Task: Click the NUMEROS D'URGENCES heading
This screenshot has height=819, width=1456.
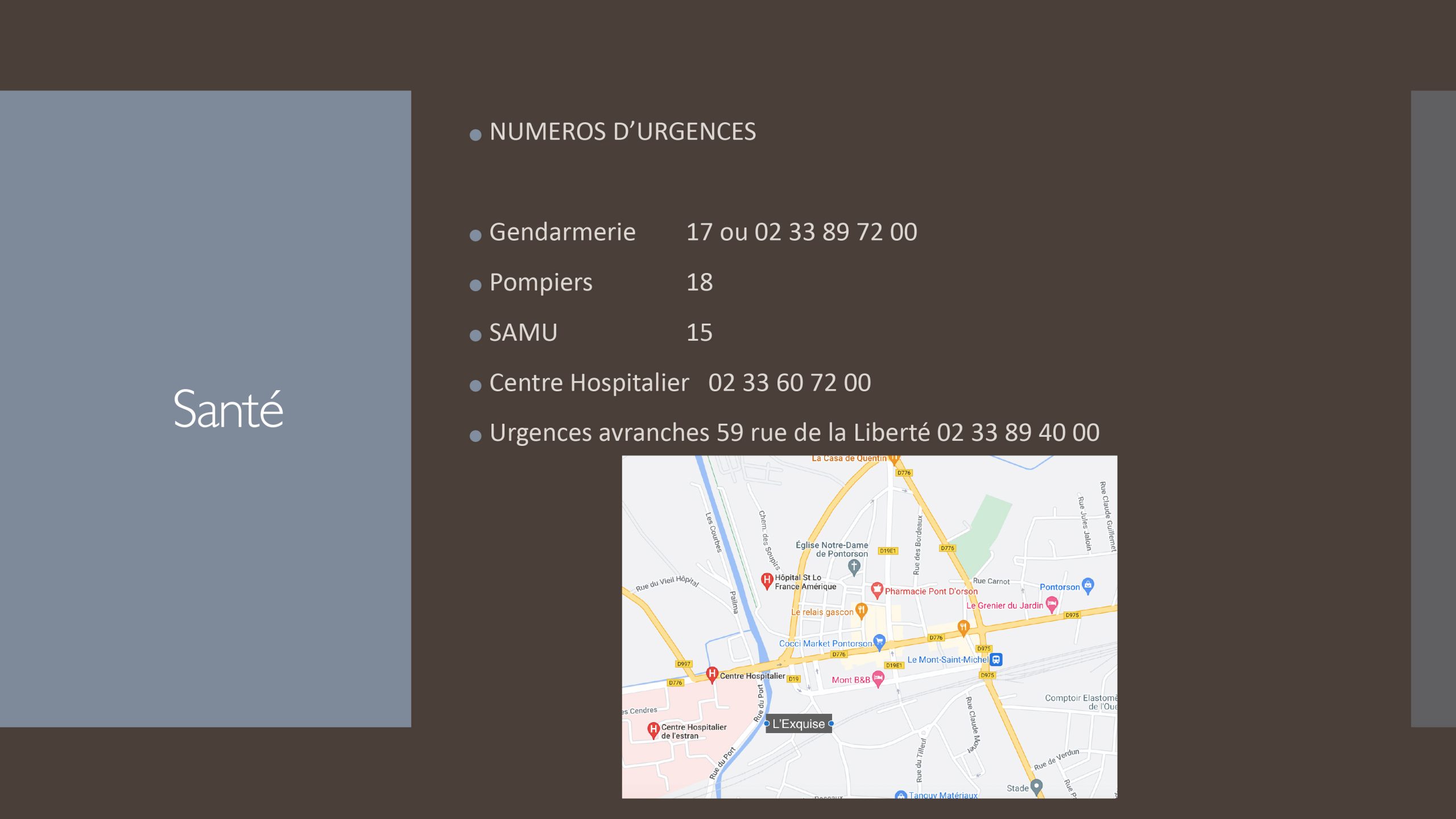Action: click(x=622, y=132)
